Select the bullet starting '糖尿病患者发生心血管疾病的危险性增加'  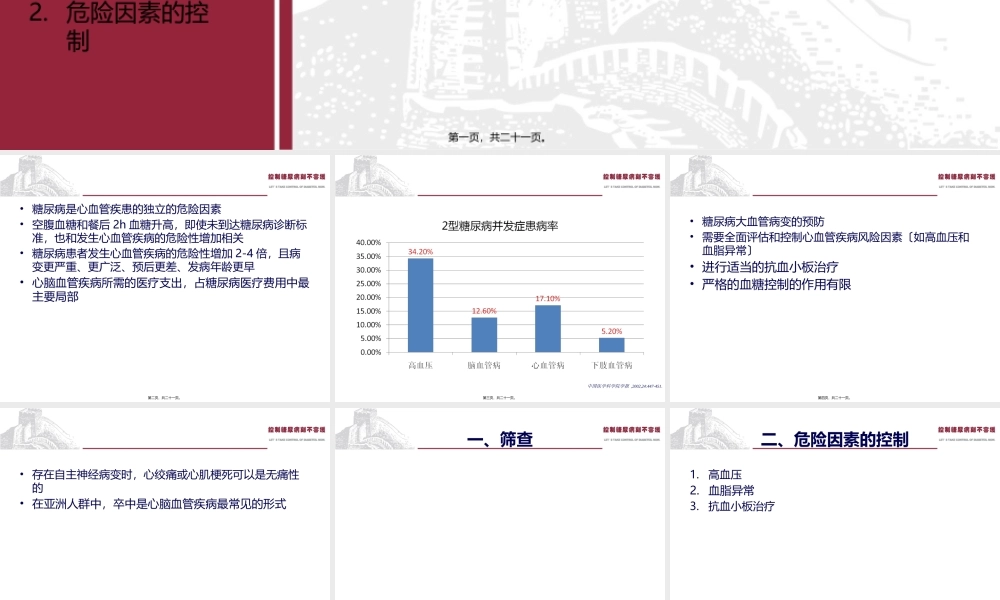166,260
